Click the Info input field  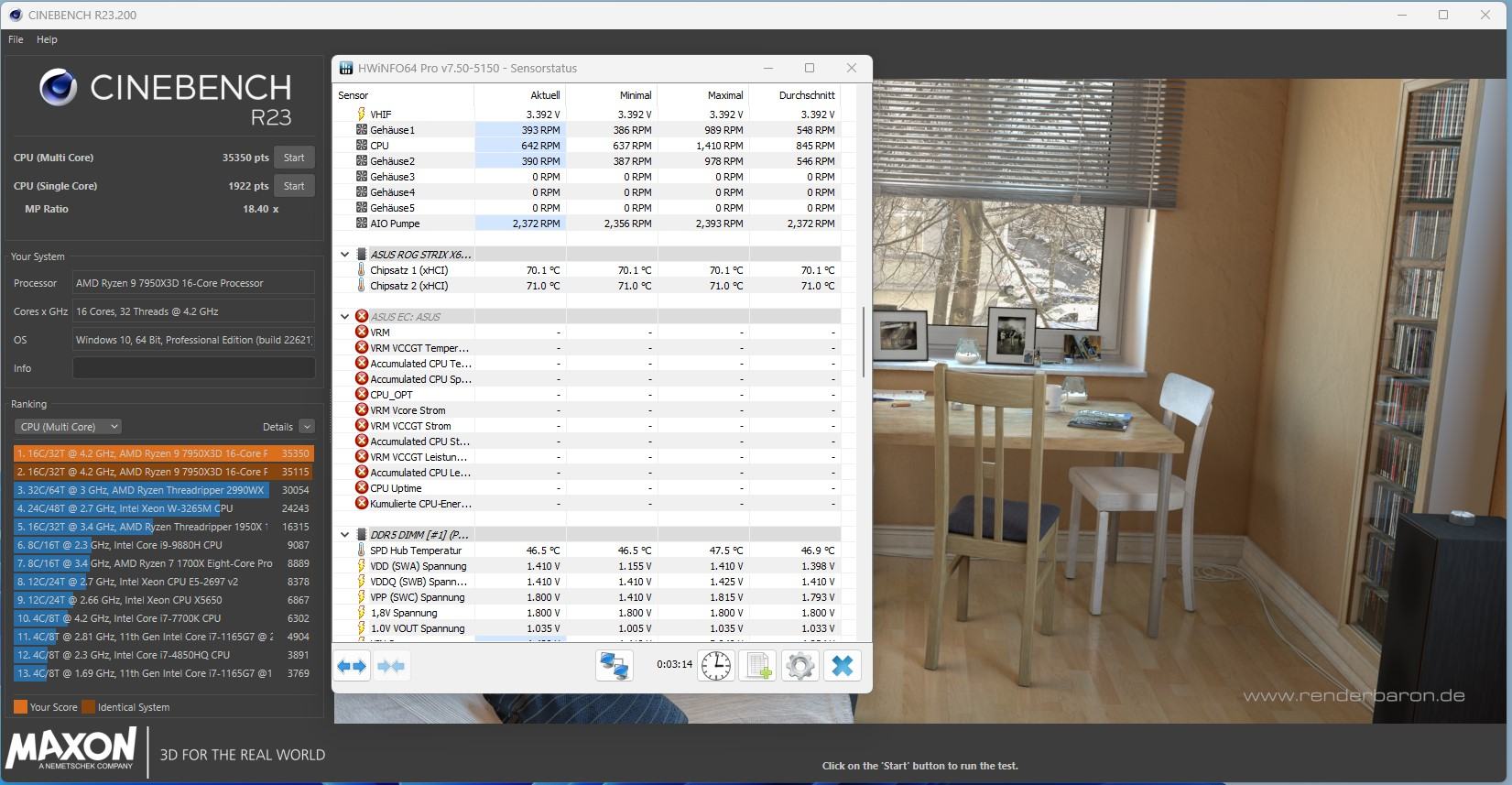(193, 368)
